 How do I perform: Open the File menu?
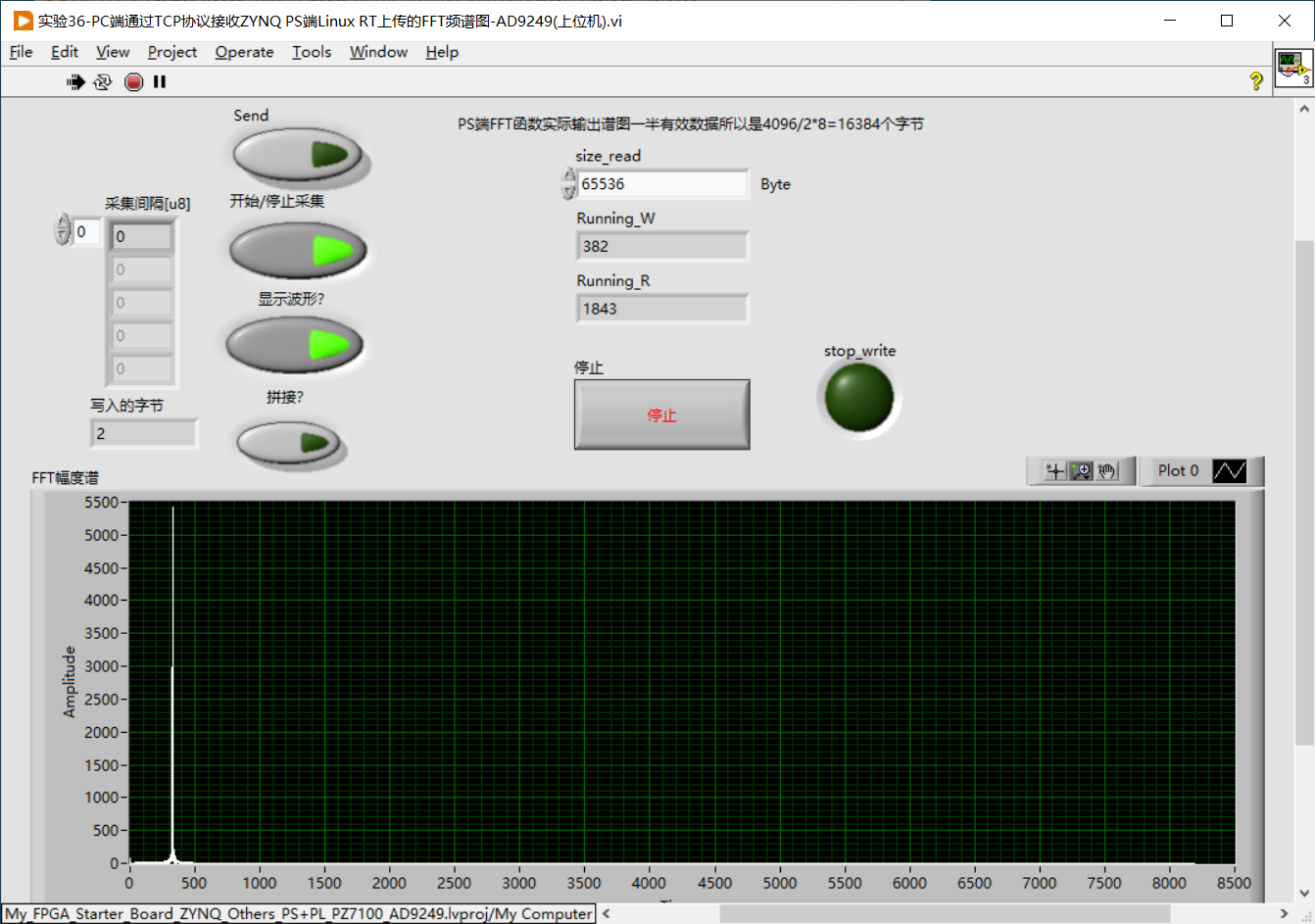pos(21,52)
